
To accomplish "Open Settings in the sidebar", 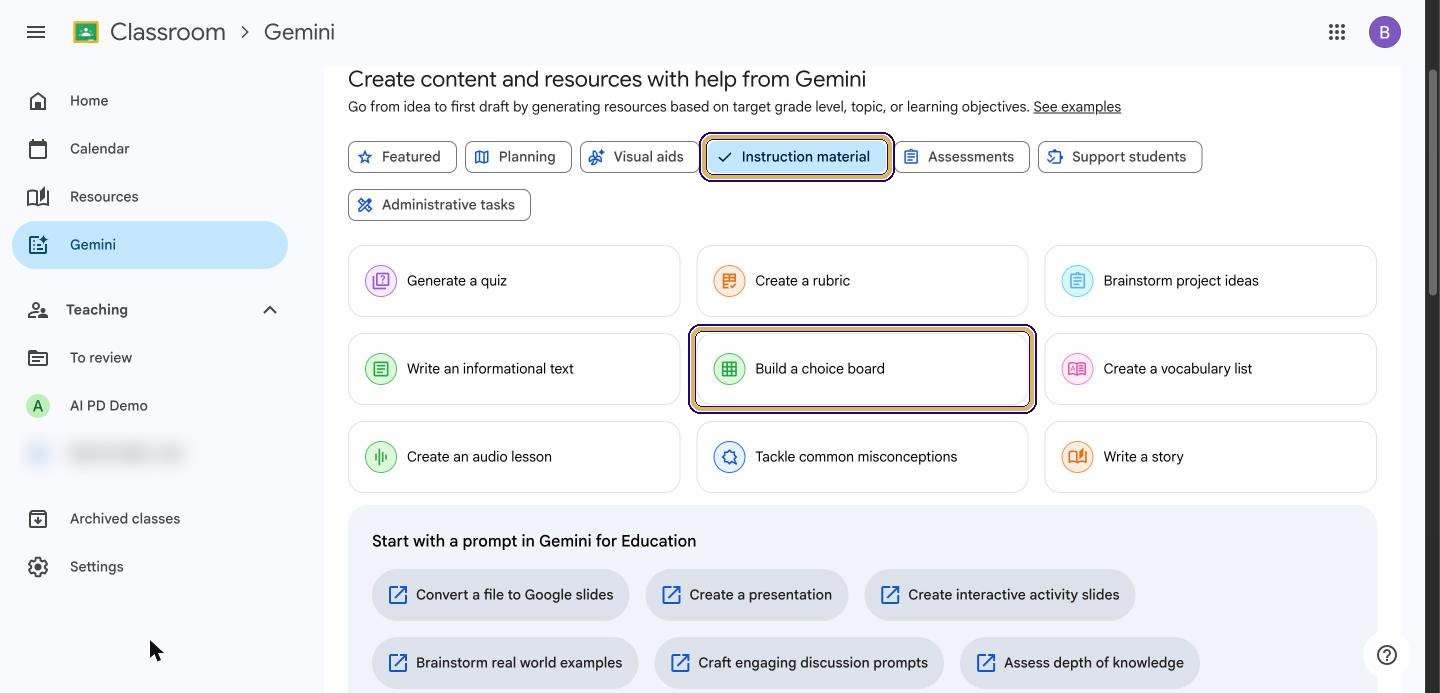I will point(150,567).
